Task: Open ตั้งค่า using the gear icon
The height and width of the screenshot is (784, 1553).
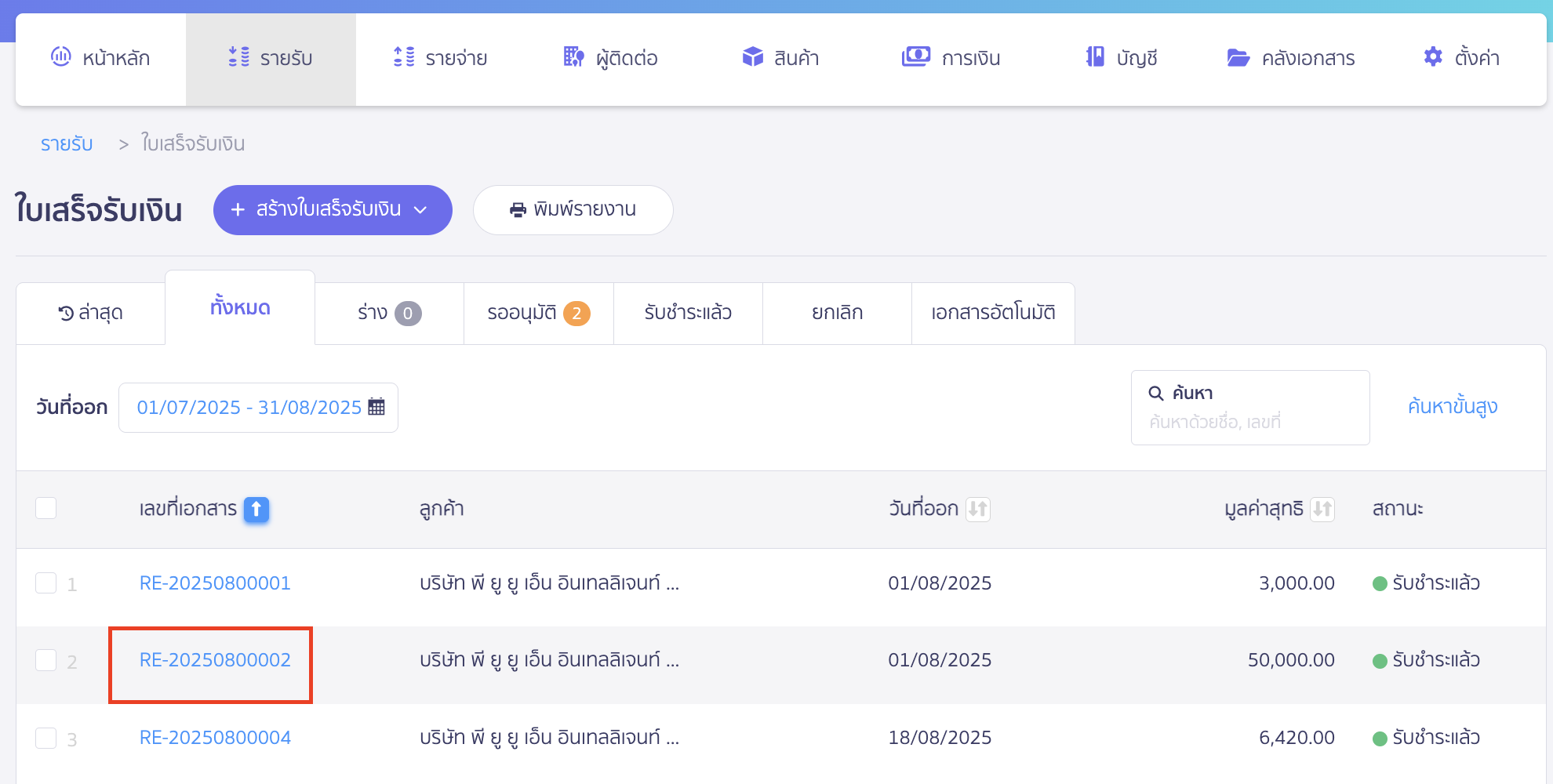Action: (1432, 56)
